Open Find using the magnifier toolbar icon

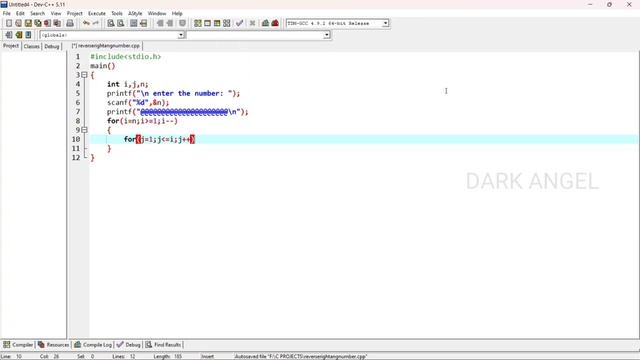(x=111, y=23)
